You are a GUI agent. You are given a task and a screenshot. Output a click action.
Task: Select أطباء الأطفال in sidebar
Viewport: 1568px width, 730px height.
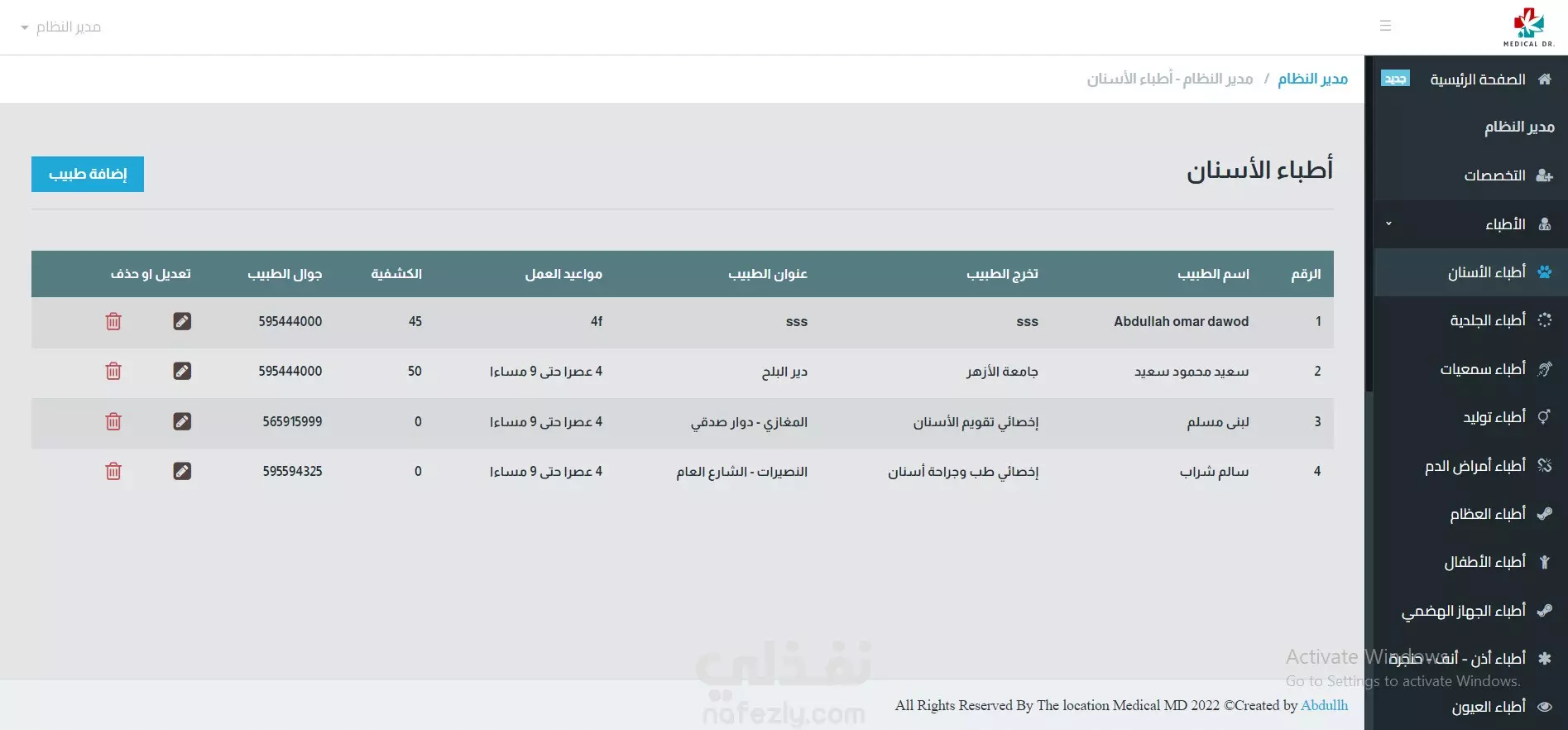1484,562
